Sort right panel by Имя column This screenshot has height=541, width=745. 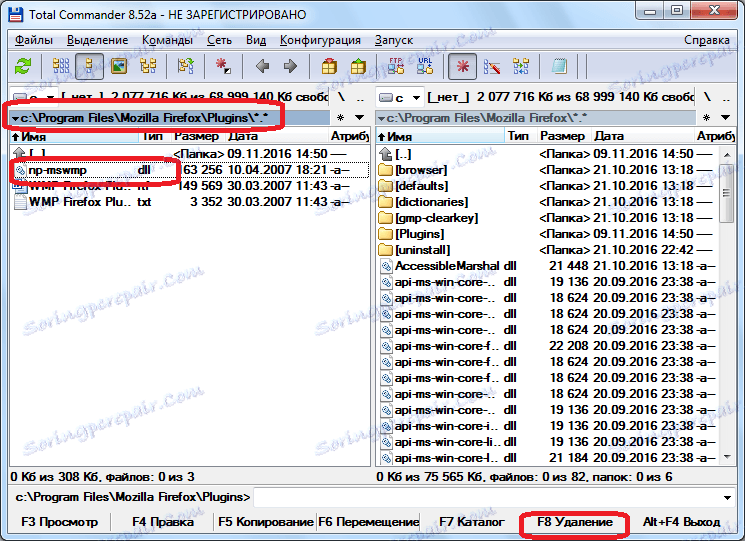click(x=440, y=136)
